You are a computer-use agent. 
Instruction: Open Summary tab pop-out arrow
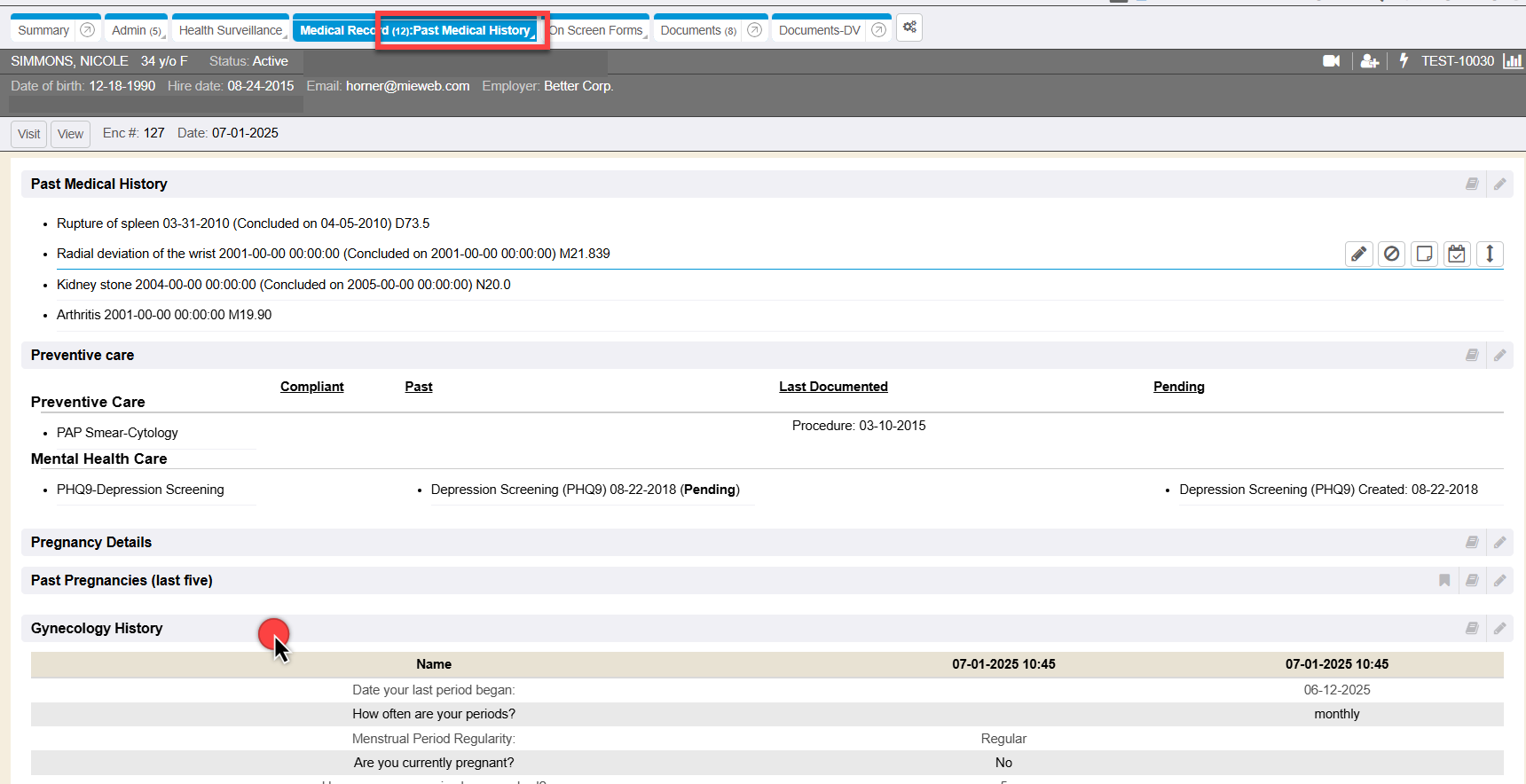(x=87, y=30)
